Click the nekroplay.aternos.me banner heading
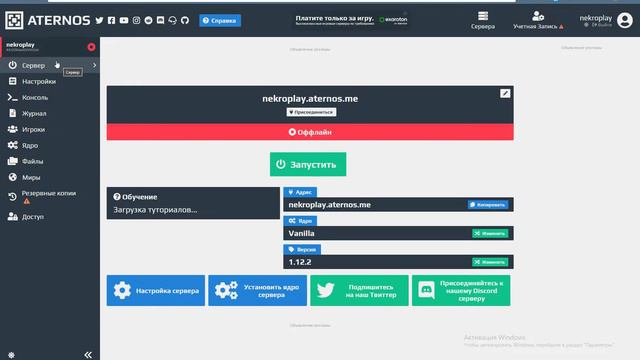 point(310,99)
